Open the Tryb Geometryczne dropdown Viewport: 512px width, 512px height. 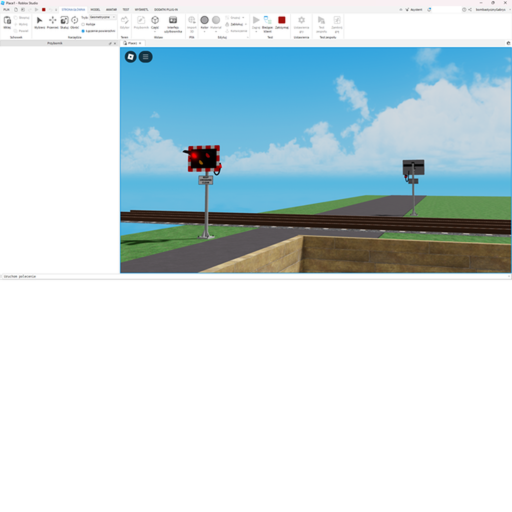tap(102, 17)
